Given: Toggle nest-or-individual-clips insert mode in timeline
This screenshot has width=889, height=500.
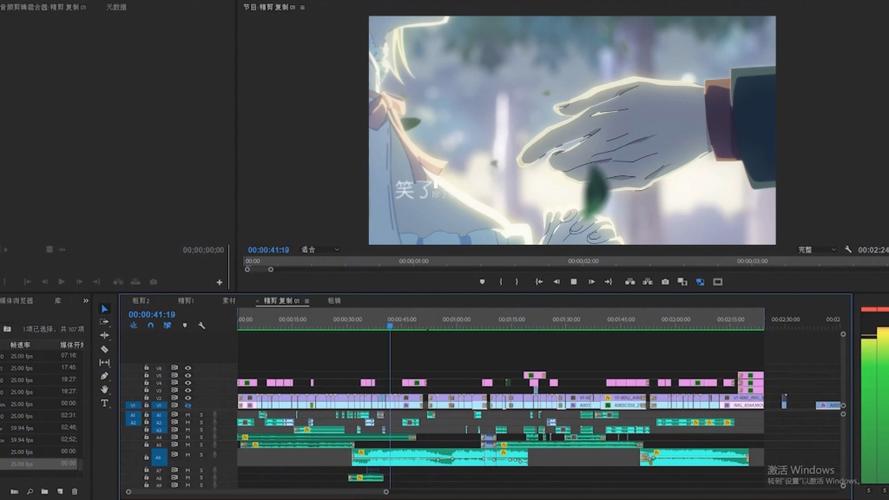Looking at the screenshot, I should (134, 325).
